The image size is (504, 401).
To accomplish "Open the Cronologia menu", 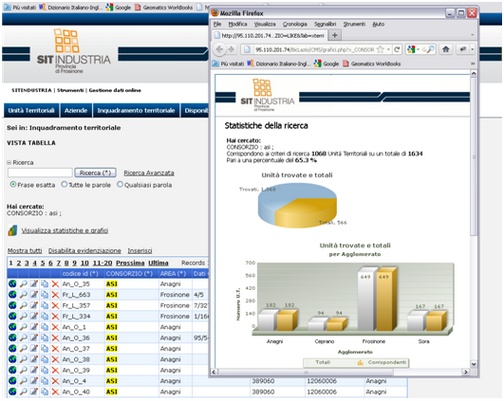I will [295, 24].
